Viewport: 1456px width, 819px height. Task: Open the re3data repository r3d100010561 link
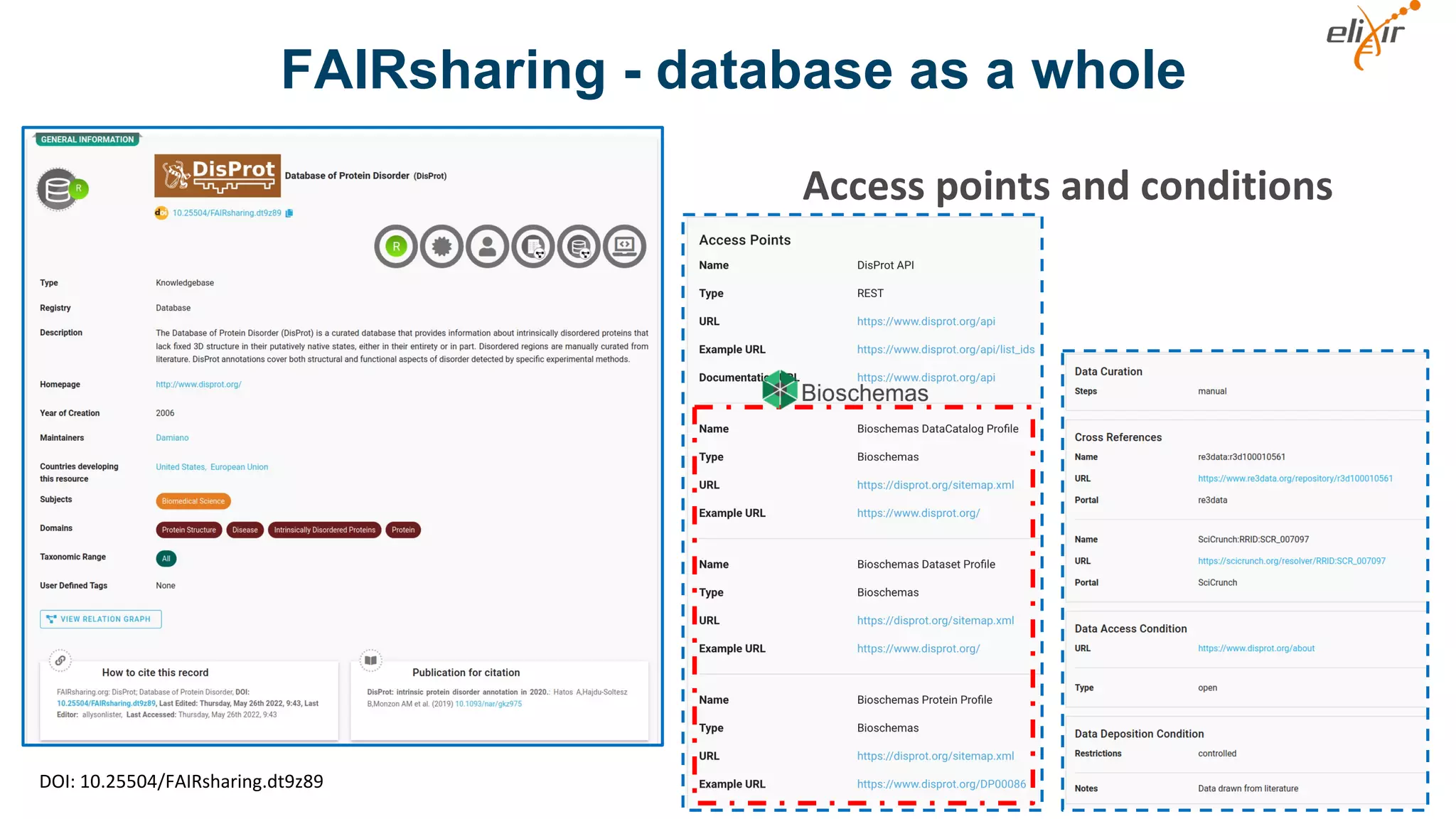[1295, 478]
